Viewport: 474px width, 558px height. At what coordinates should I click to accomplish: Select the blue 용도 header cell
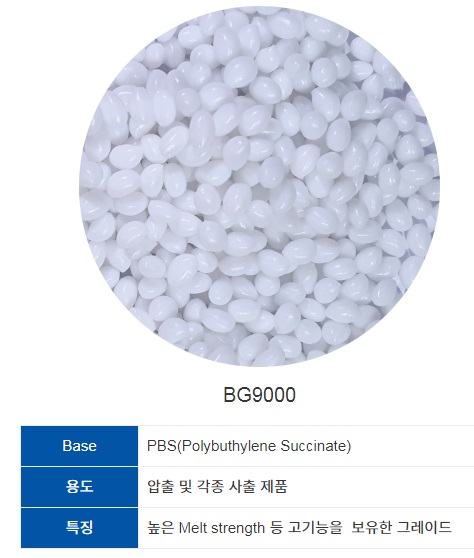pyautogui.click(x=79, y=487)
